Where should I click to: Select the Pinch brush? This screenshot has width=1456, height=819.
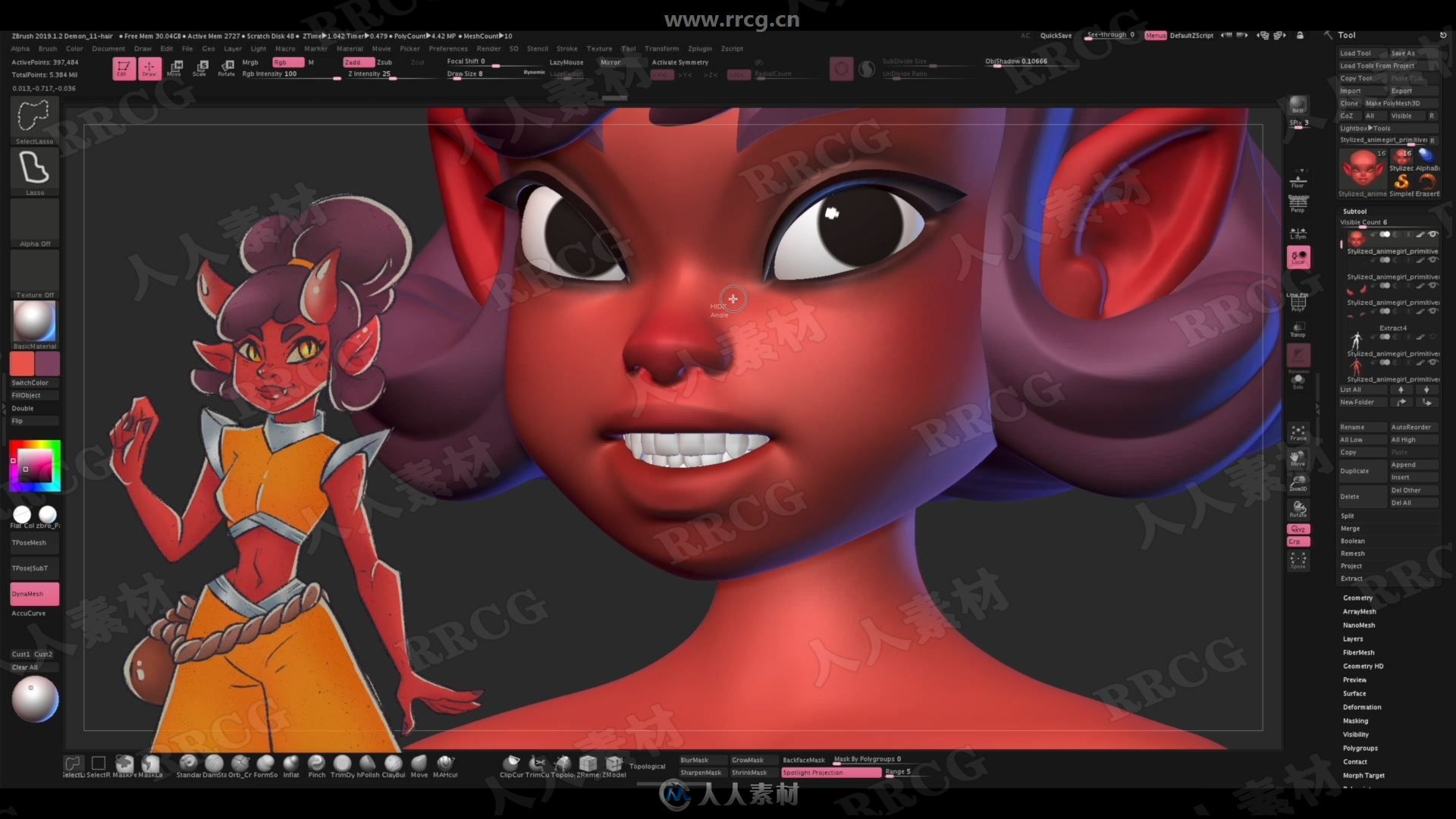tap(316, 766)
